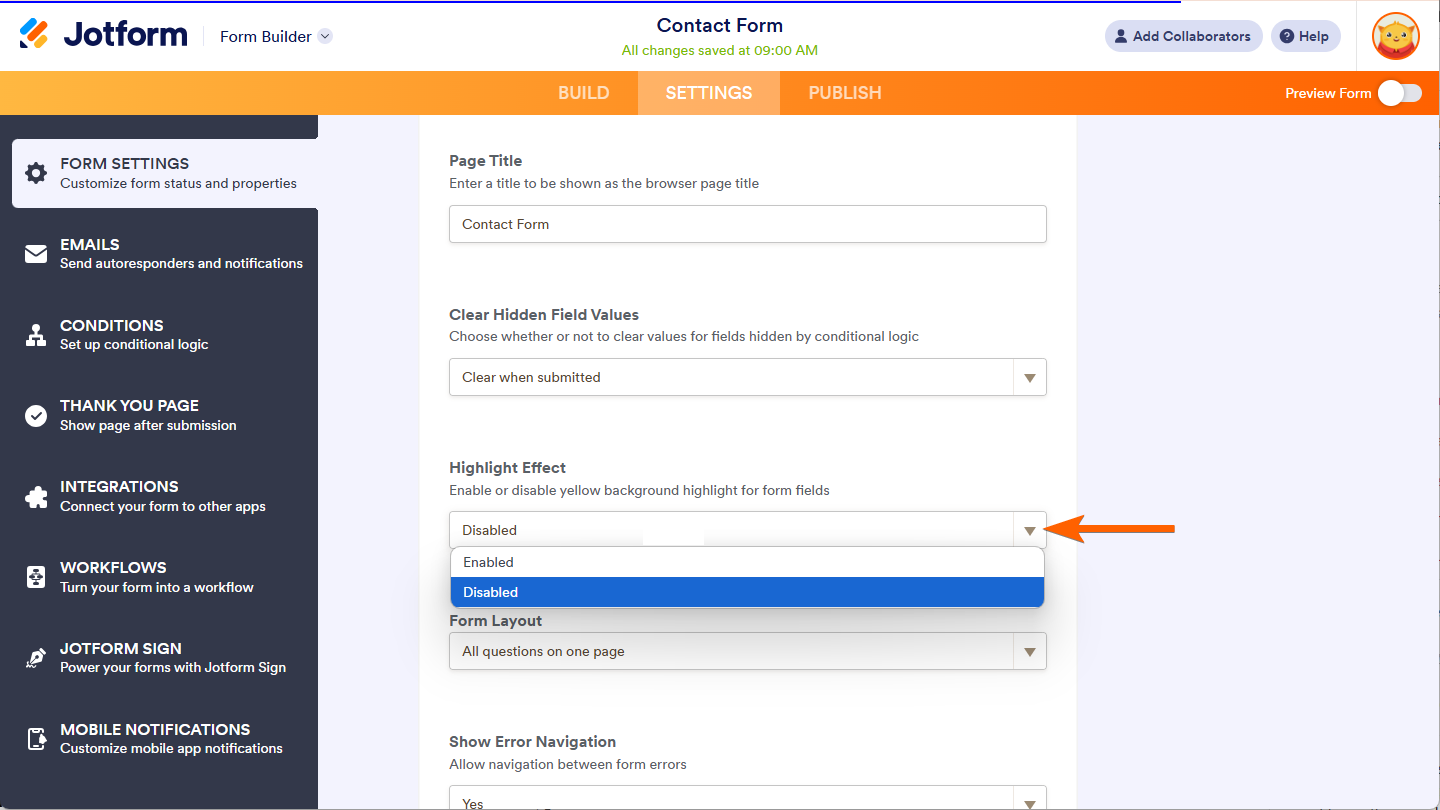The height and width of the screenshot is (810, 1440).
Task: Toggle the Preview Form switch
Action: 1399,93
